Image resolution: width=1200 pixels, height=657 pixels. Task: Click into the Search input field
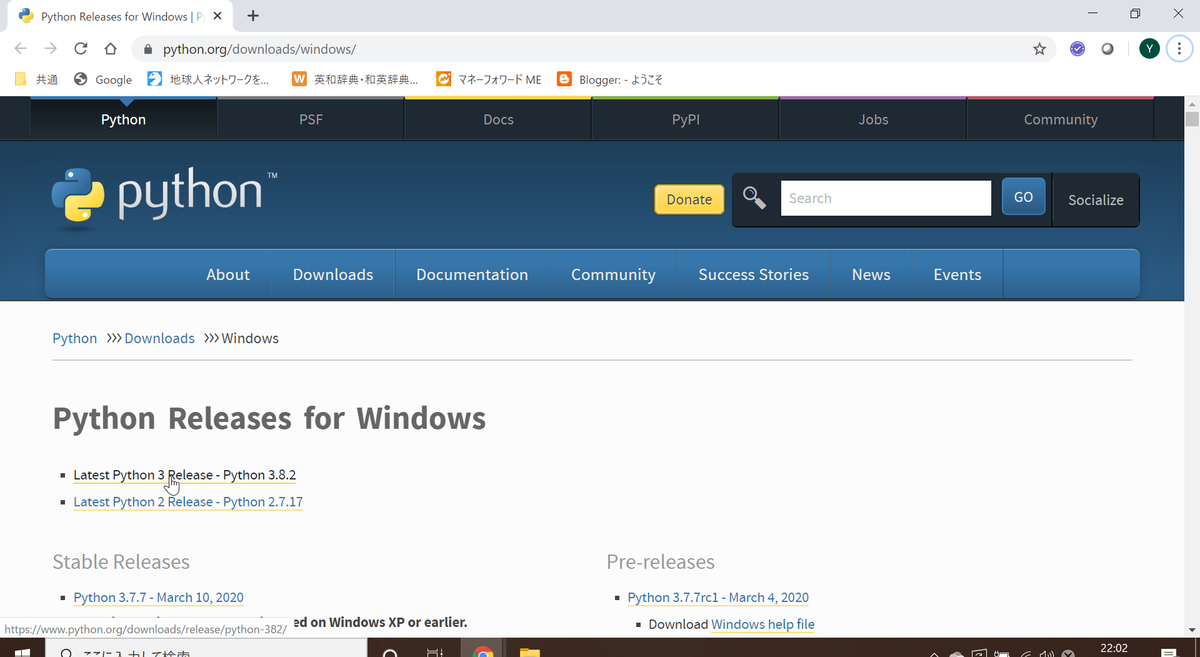(x=886, y=198)
